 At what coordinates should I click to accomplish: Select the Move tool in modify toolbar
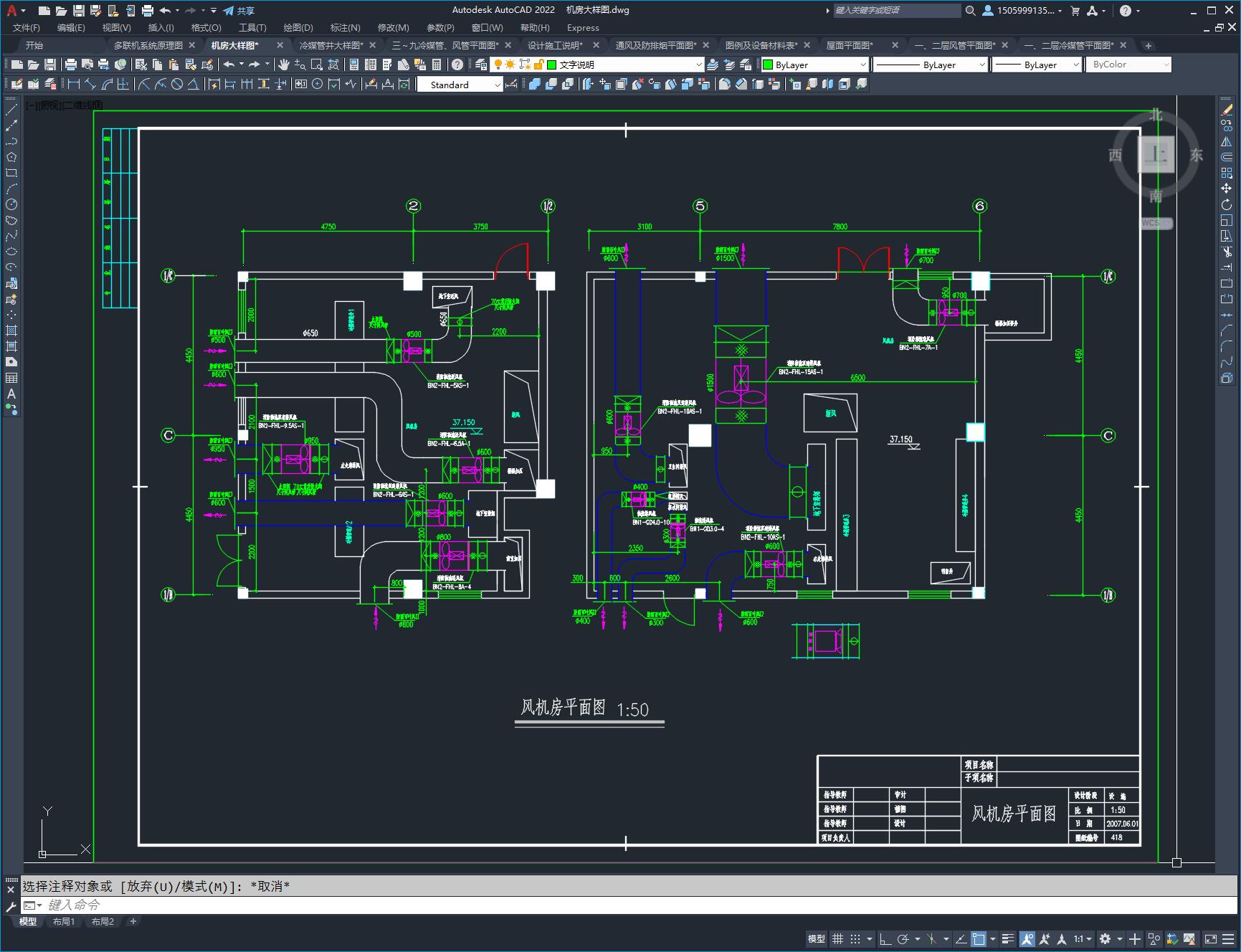(1227, 189)
